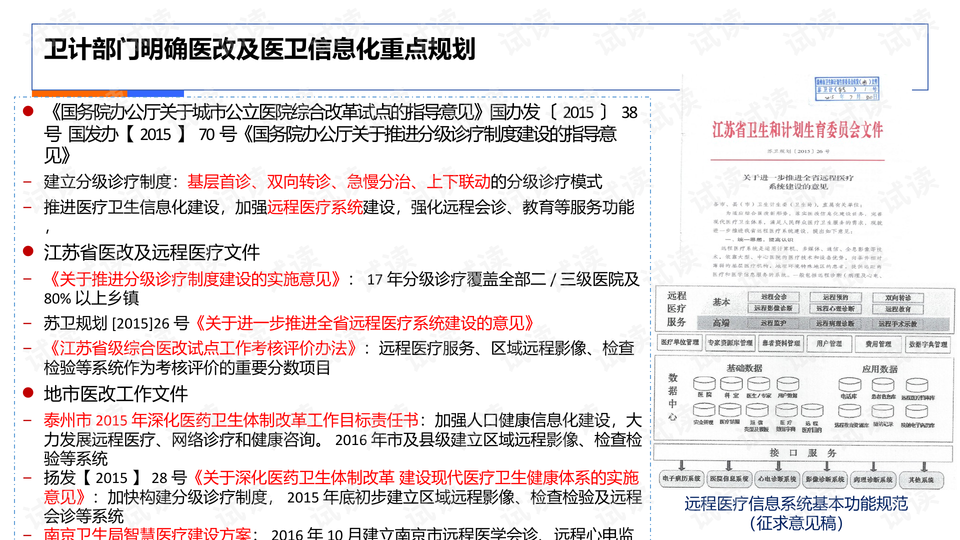960x540 pixels.
Task: Click the caption 远程医疗信息系统基本功能规范
Action: pos(796,504)
